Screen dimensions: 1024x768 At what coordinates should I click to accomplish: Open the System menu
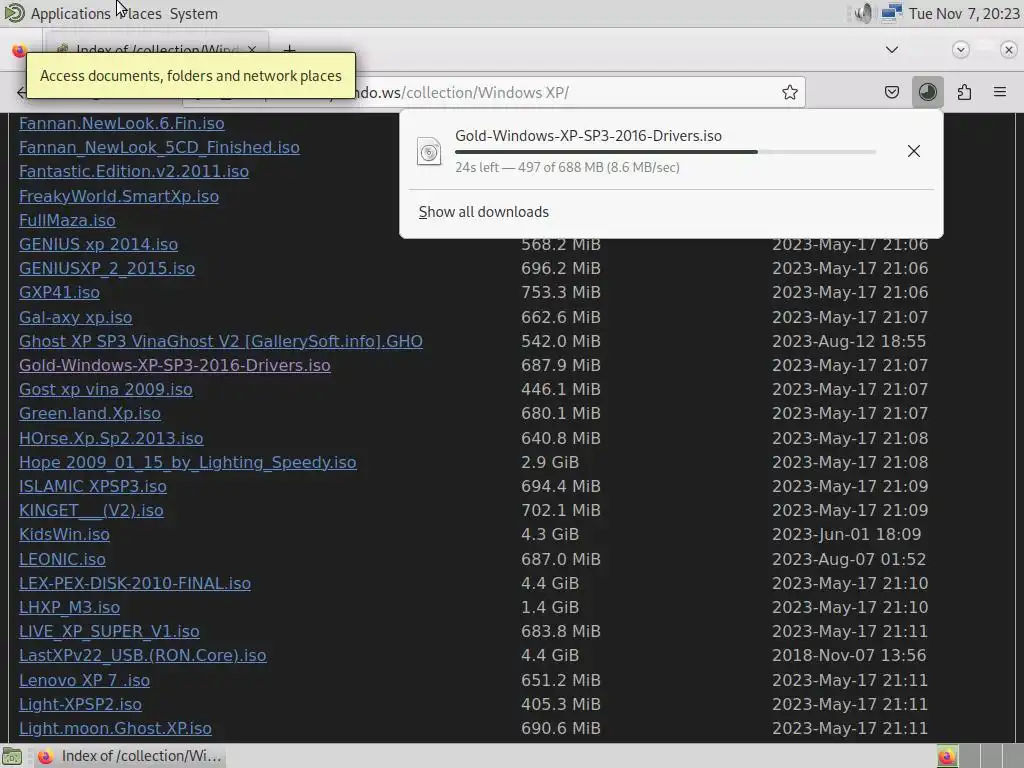click(x=193, y=14)
